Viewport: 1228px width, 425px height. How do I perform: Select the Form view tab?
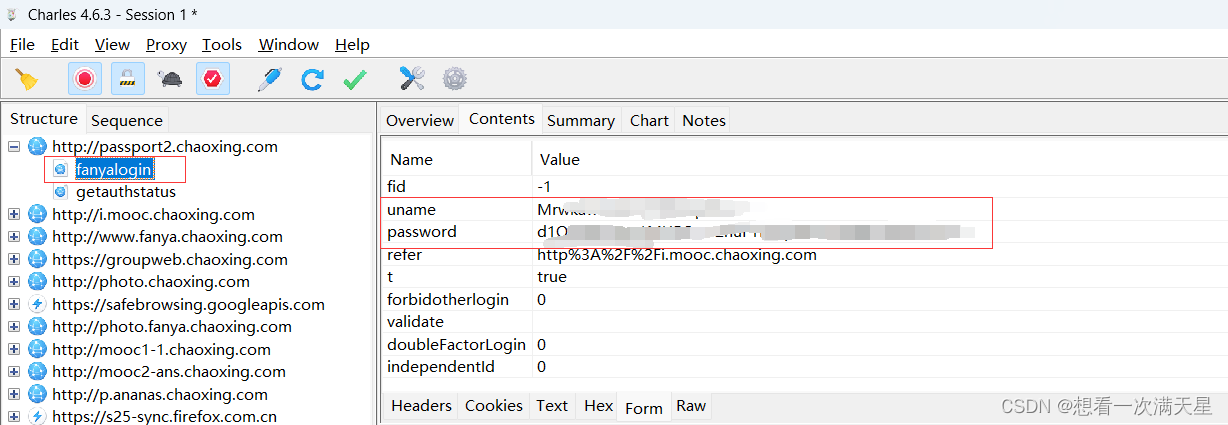(644, 407)
